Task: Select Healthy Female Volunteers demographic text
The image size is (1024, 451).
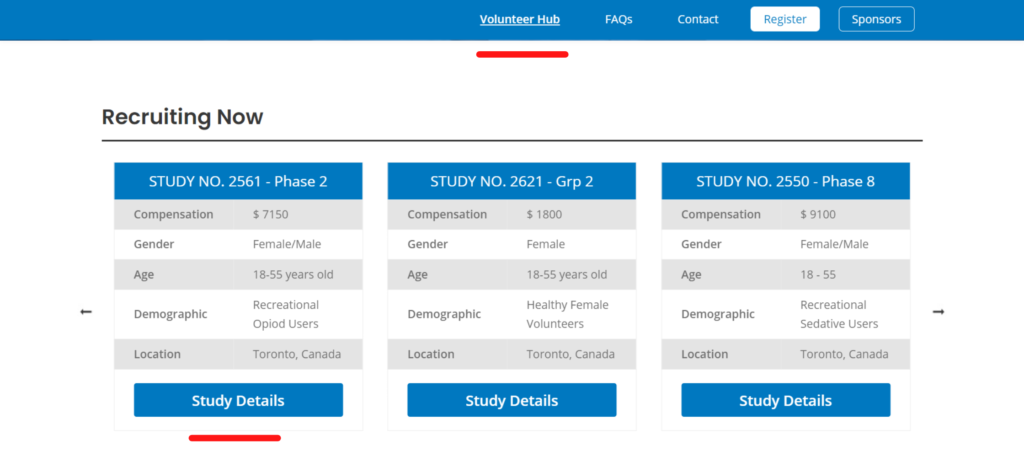Action: pyautogui.click(x=567, y=314)
